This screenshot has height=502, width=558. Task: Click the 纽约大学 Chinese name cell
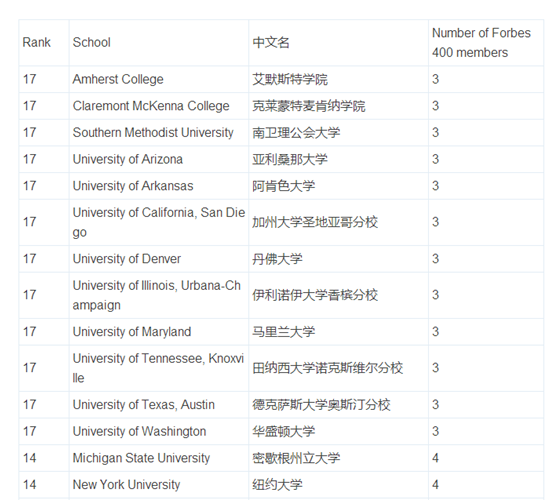(338, 485)
